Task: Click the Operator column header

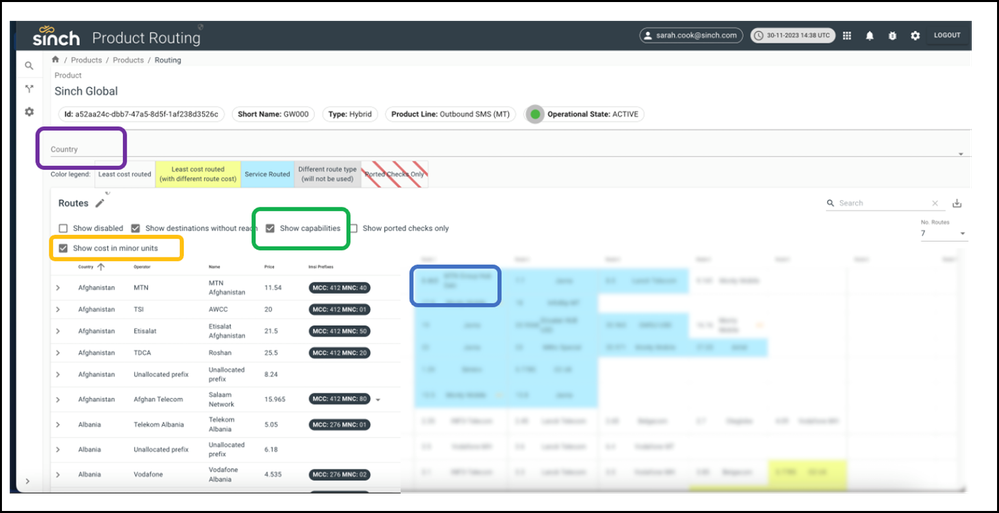Action: coord(141,267)
